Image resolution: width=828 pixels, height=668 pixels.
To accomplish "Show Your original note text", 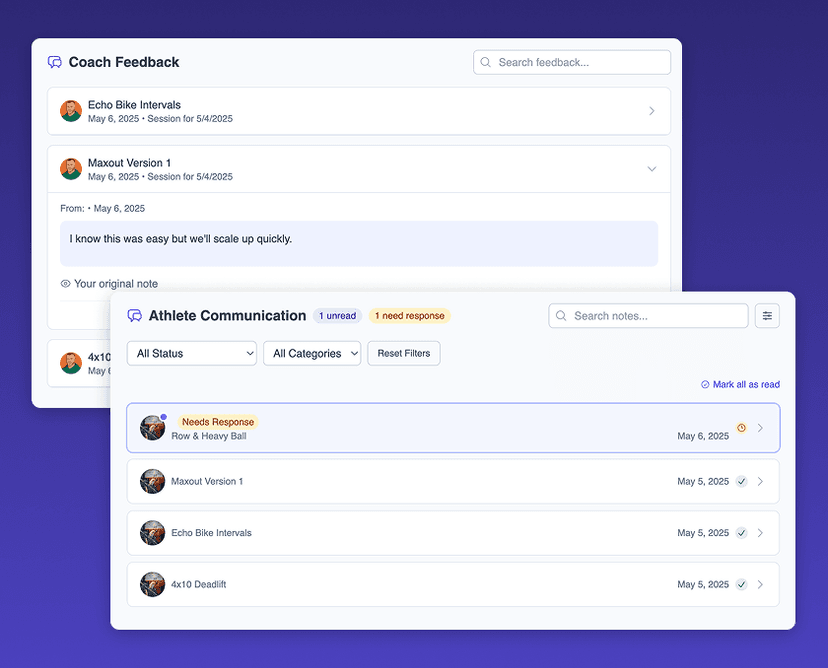I will click(x=116, y=284).
